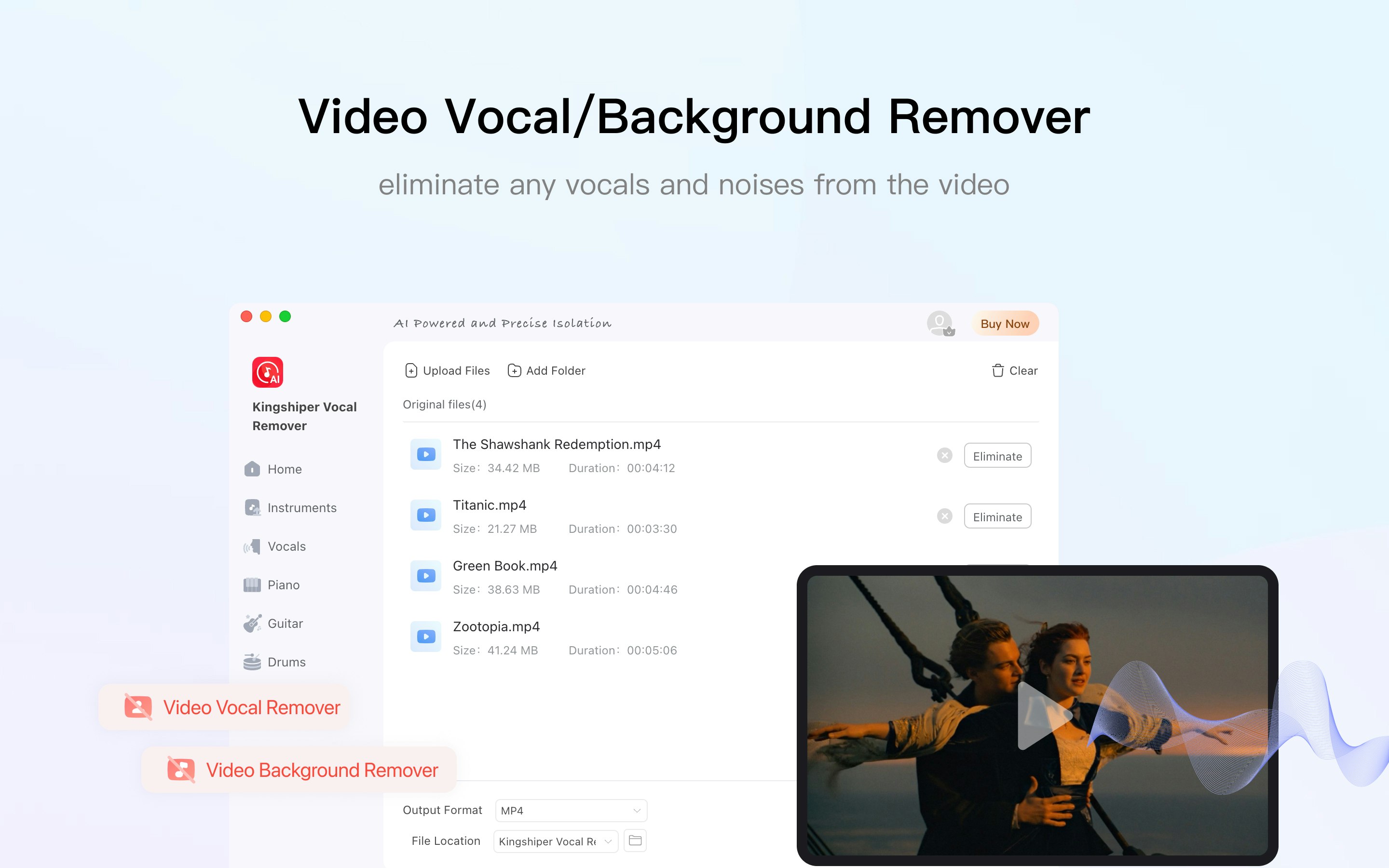Open Vocals menu item
This screenshot has height=868, width=1389.
[x=286, y=546]
